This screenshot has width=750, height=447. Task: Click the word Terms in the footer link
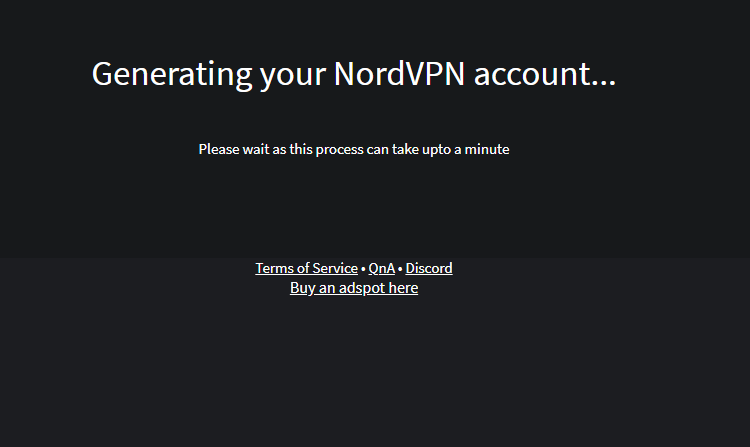(x=274, y=268)
